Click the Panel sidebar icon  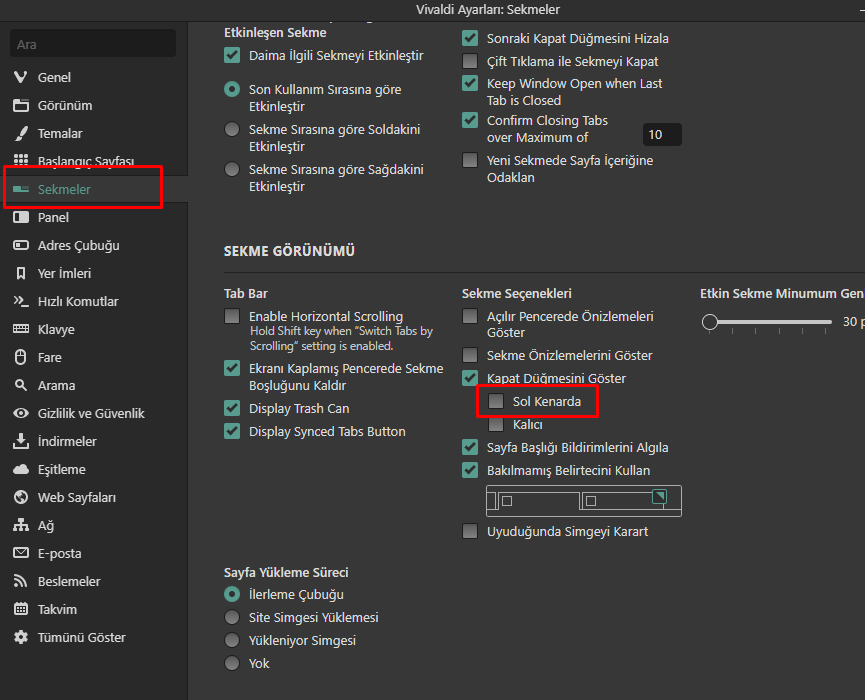(x=21, y=217)
